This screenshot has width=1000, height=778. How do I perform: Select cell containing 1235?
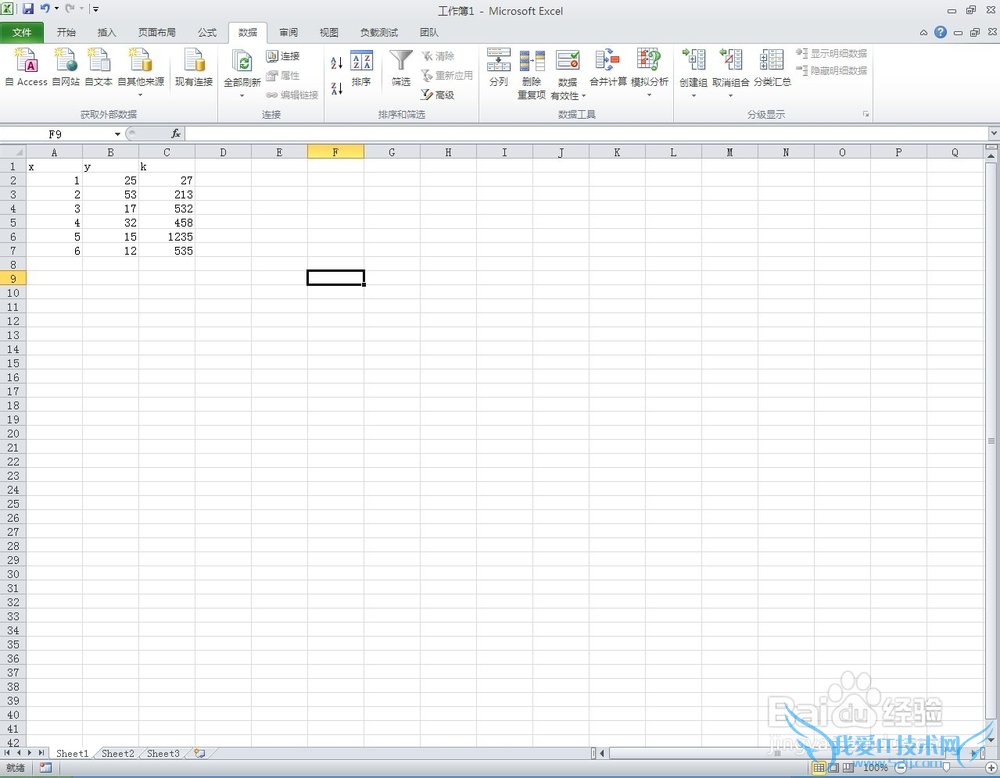(x=166, y=237)
